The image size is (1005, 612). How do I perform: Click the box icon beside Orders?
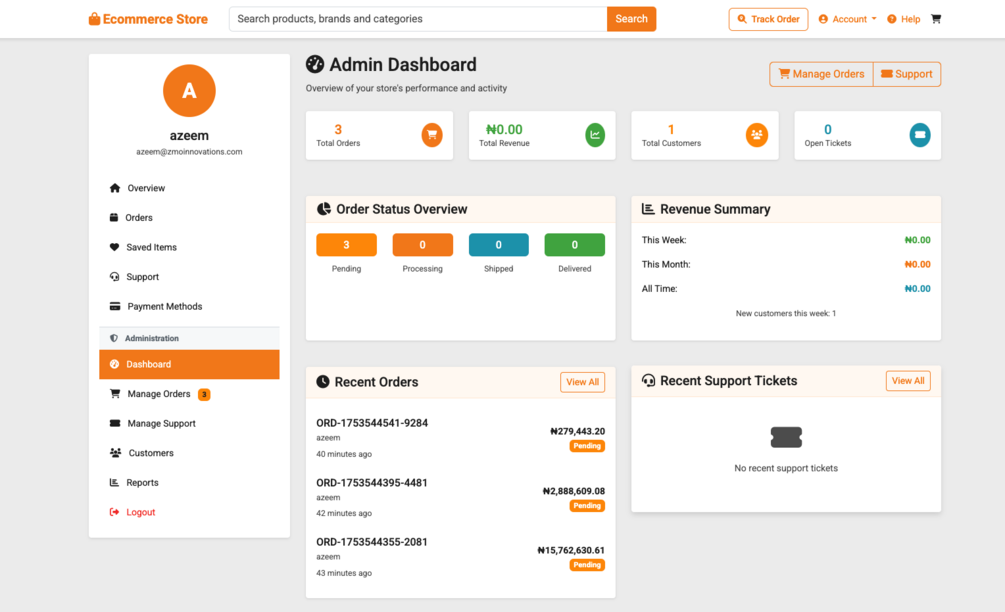(113, 217)
